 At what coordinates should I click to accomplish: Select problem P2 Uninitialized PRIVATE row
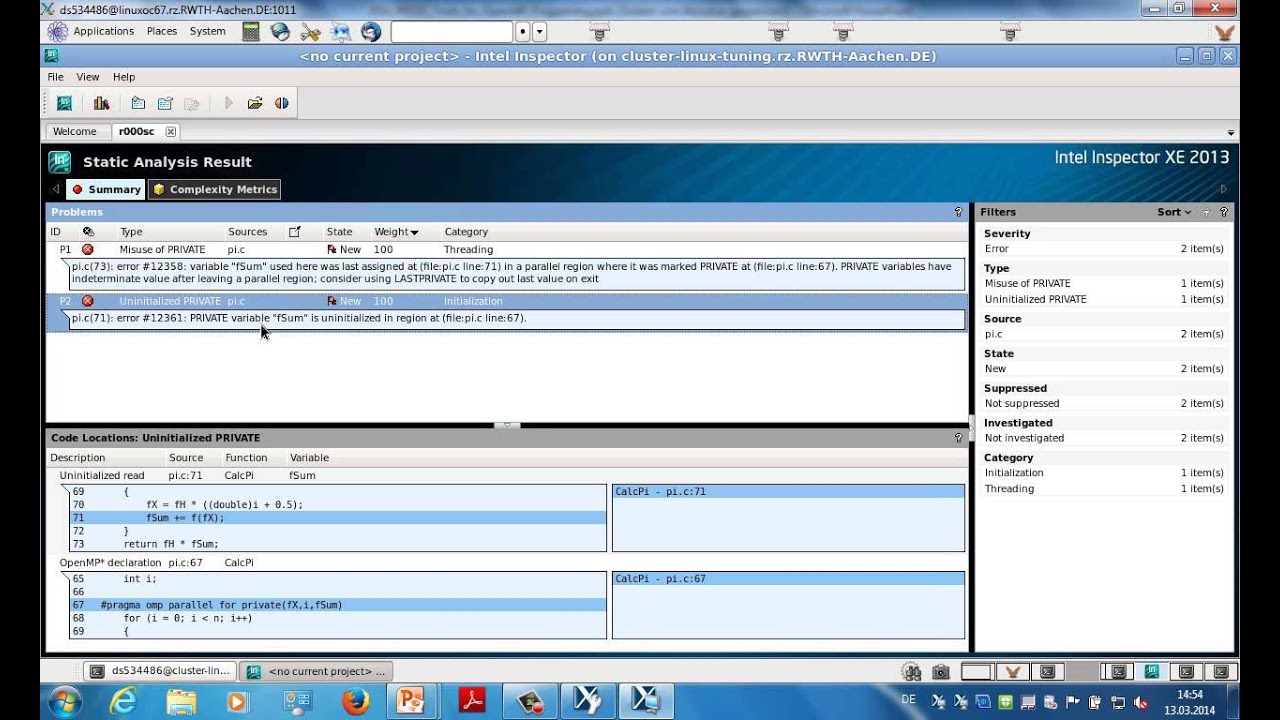coord(506,301)
